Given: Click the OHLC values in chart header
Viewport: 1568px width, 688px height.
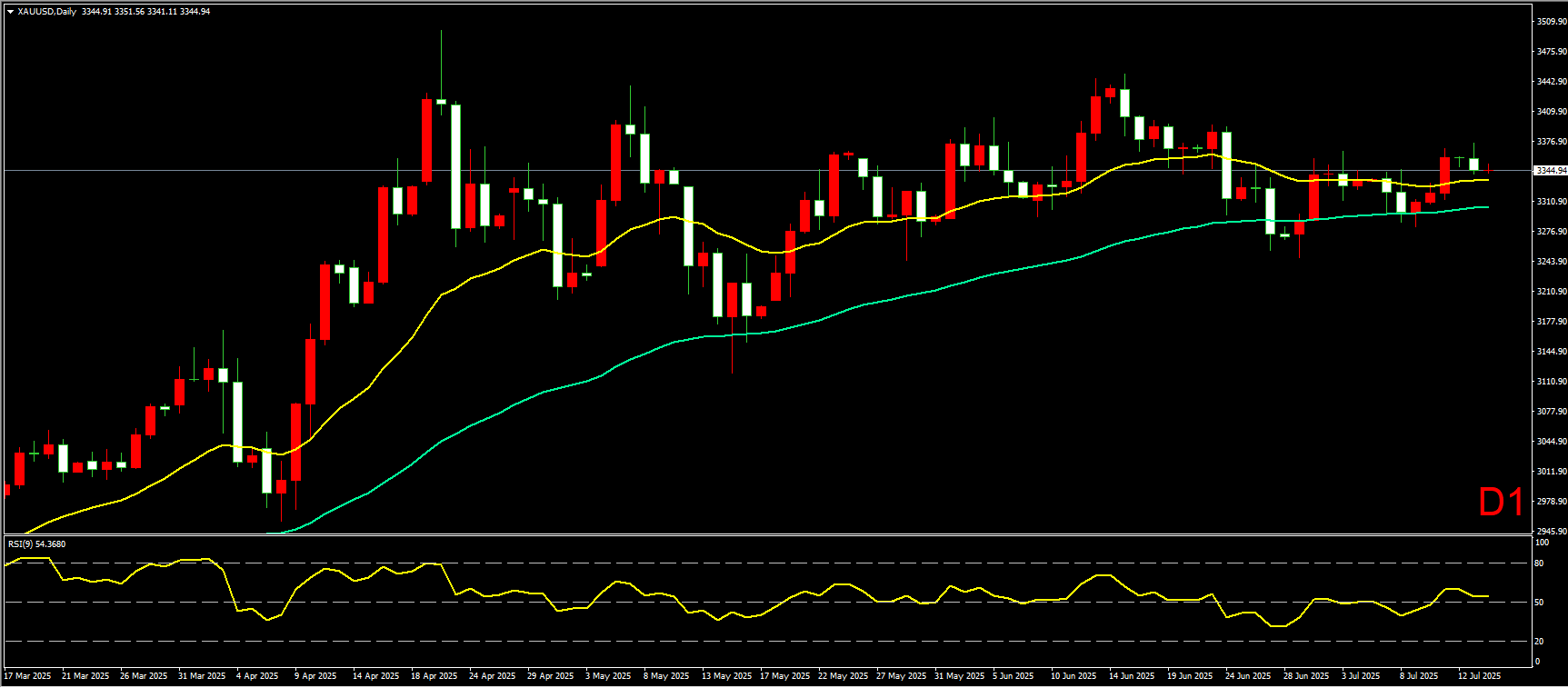Looking at the screenshot, I should coord(145,12).
